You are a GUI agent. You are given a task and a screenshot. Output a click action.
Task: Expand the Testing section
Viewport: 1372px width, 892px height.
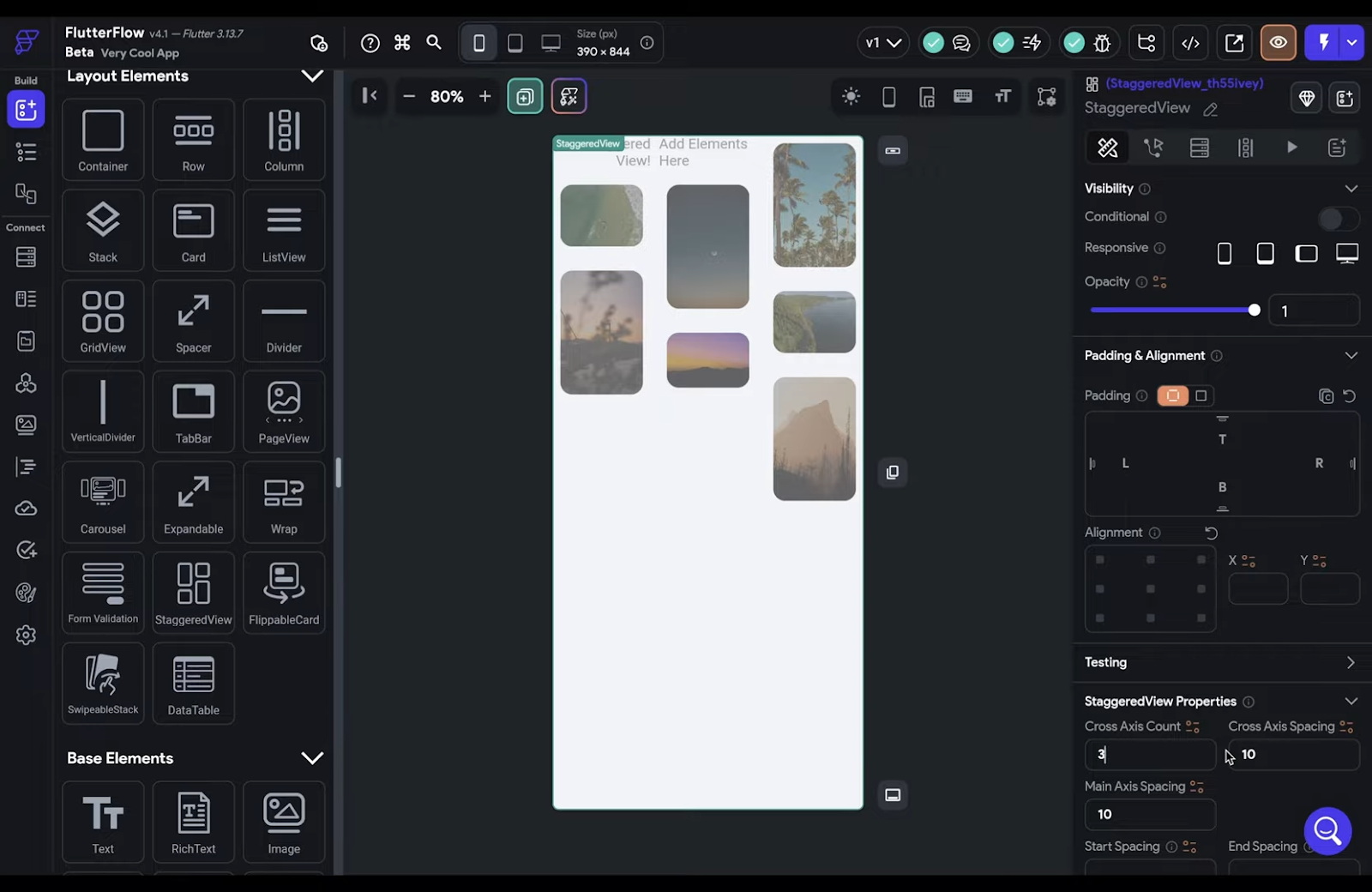point(1350,662)
